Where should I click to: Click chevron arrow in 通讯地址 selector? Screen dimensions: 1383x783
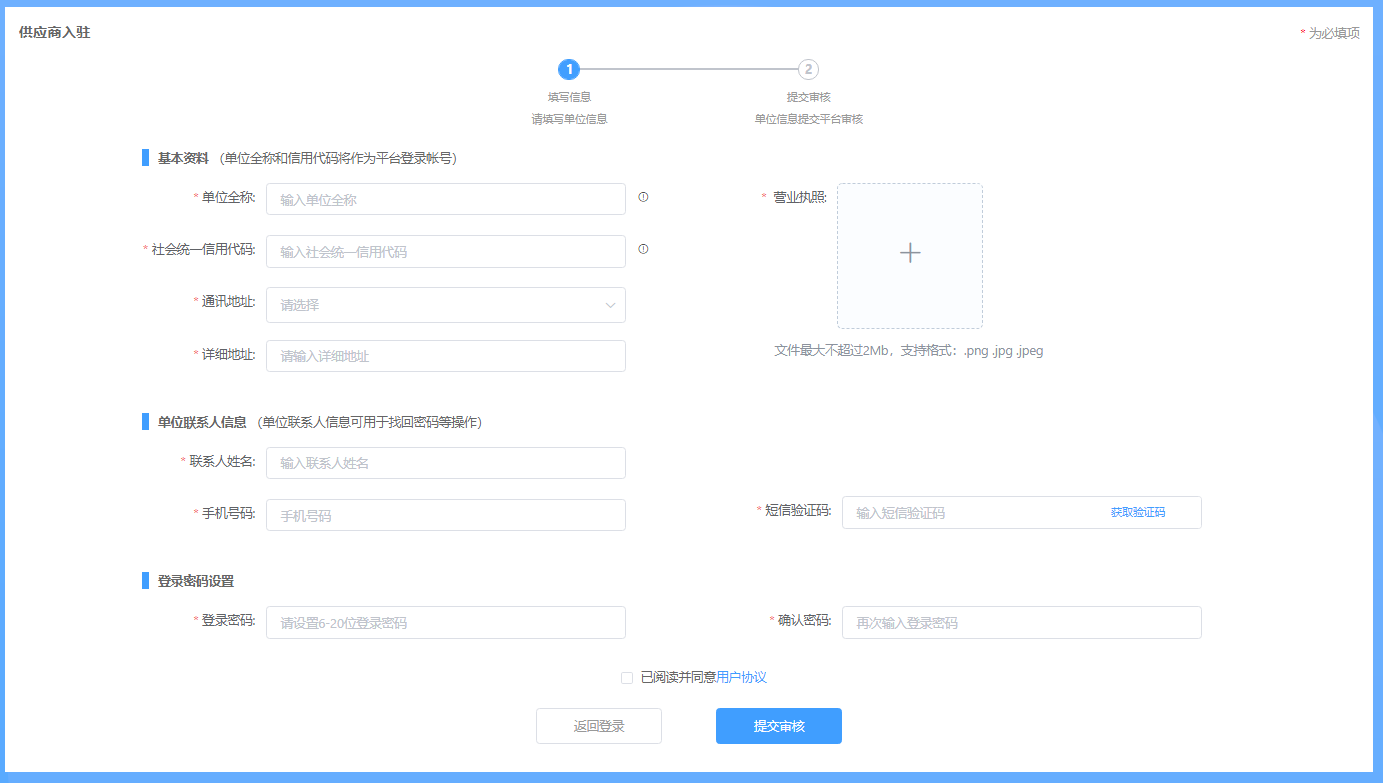610,305
